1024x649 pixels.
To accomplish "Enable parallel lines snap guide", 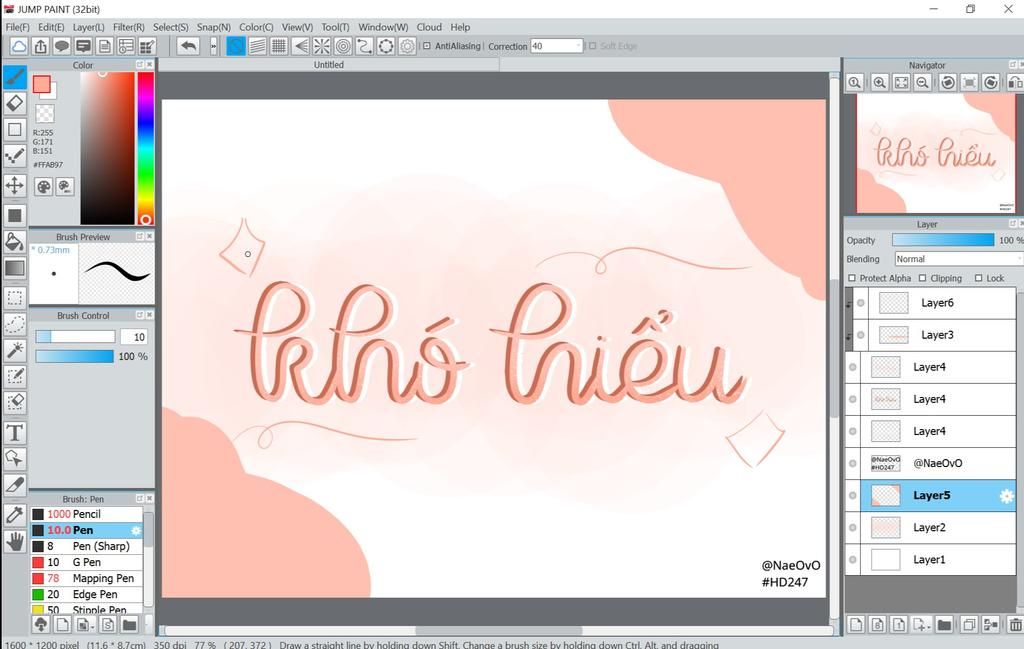I will 257,46.
